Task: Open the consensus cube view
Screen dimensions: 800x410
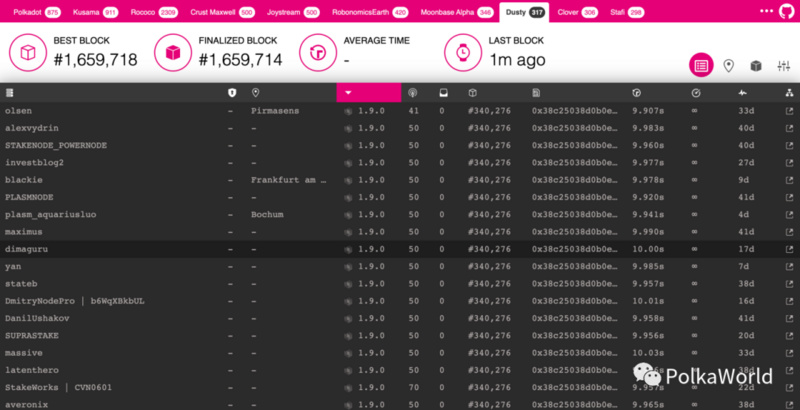Action: coord(756,65)
